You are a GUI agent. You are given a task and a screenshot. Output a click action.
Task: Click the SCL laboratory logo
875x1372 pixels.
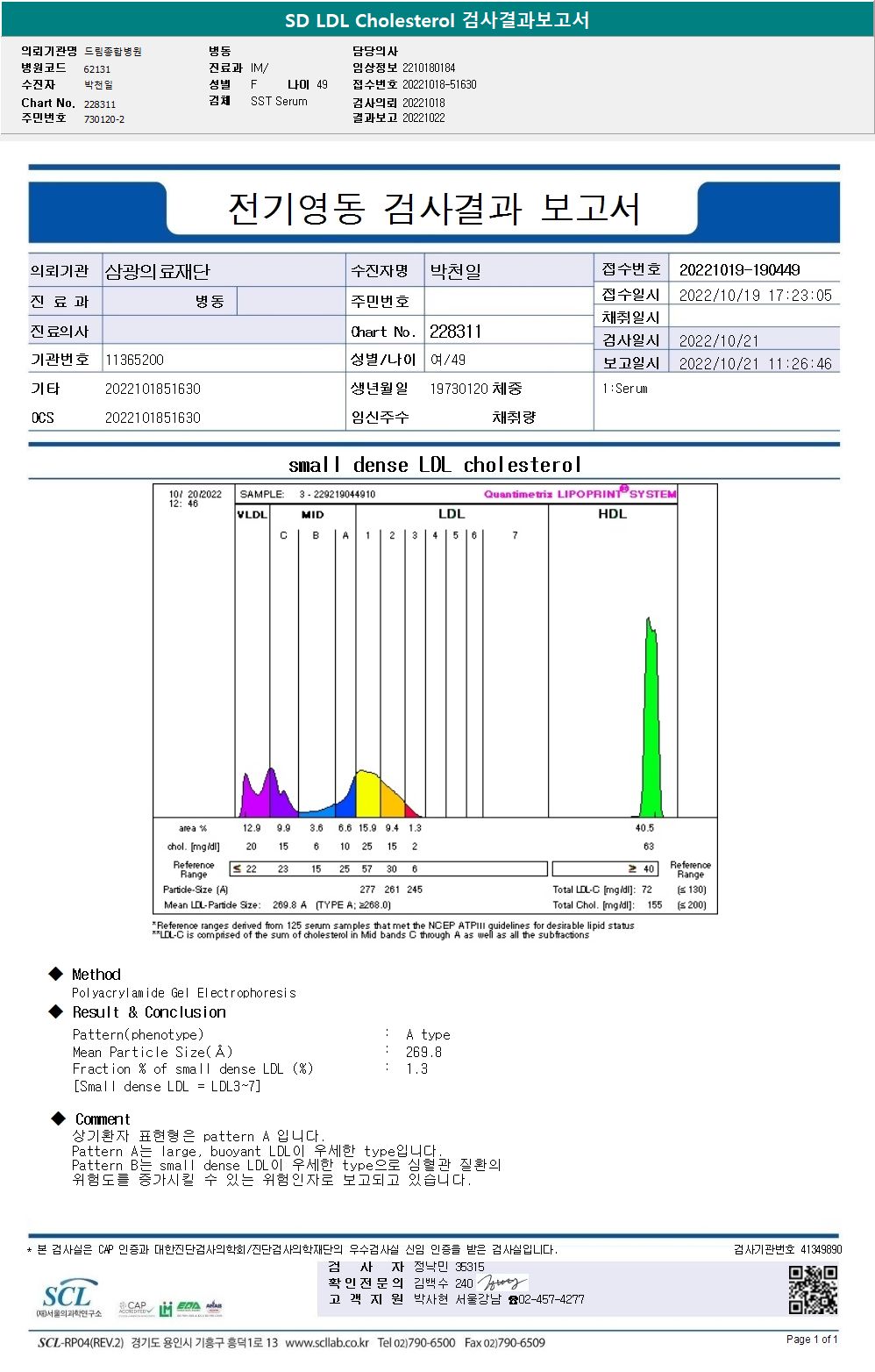(x=68, y=1298)
